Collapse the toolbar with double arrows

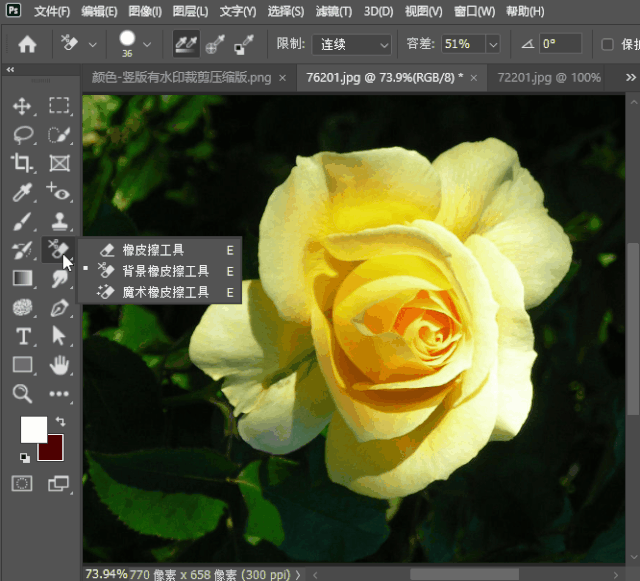click(10, 70)
